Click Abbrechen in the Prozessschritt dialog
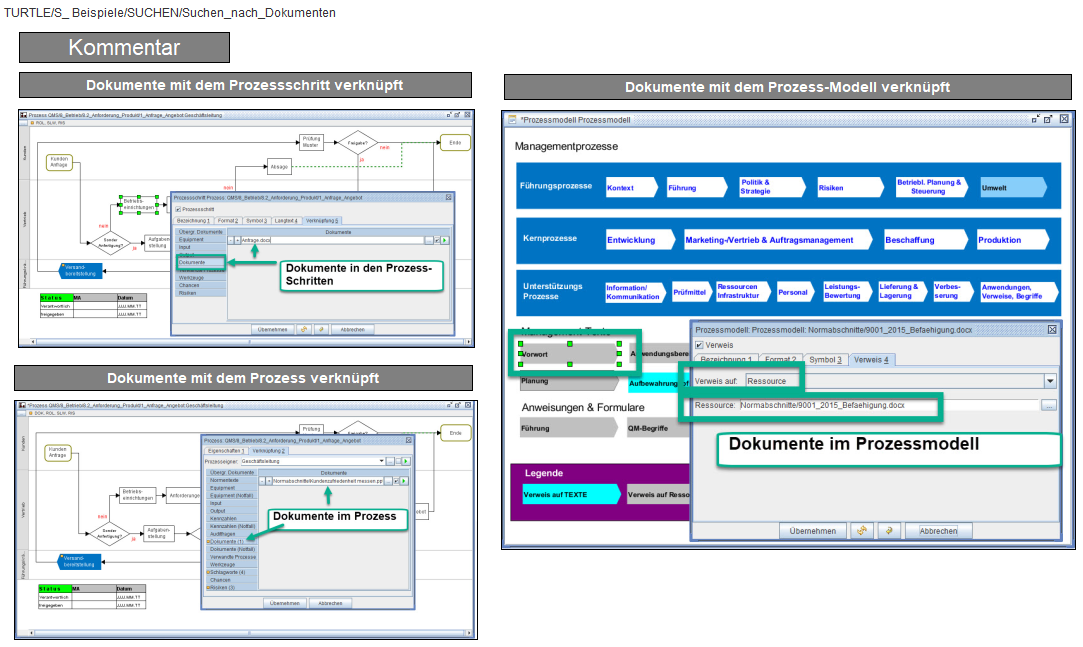This screenshot has height=647, width=1083. (353, 329)
